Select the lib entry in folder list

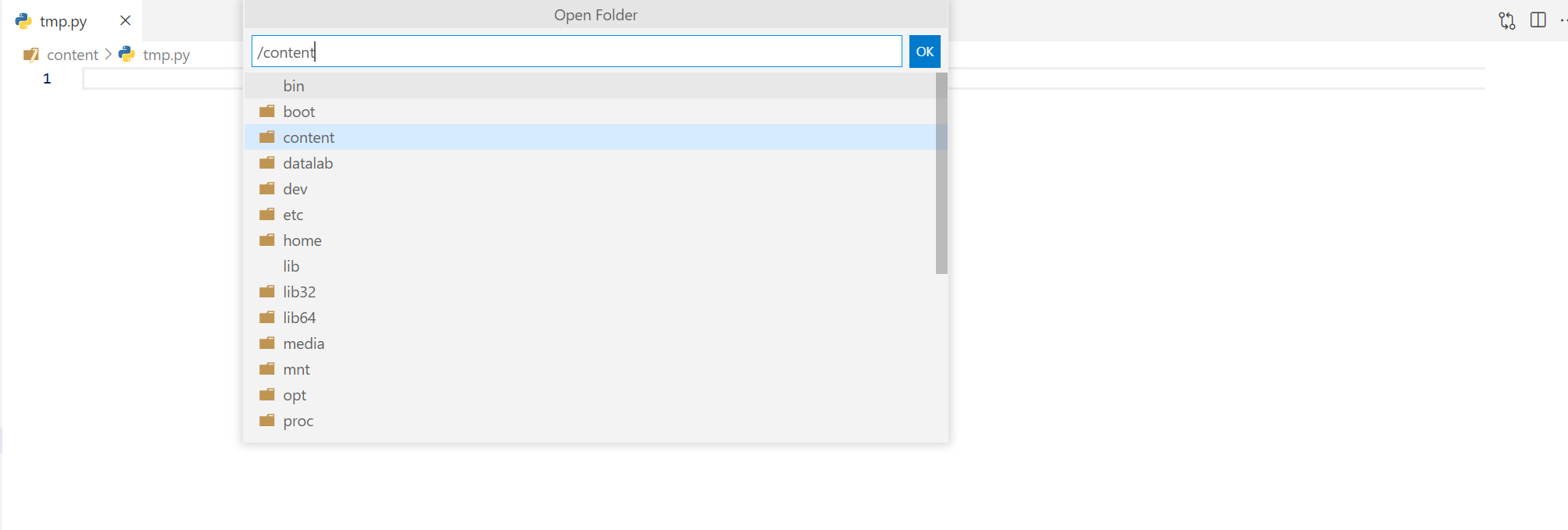click(x=590, y=266)
